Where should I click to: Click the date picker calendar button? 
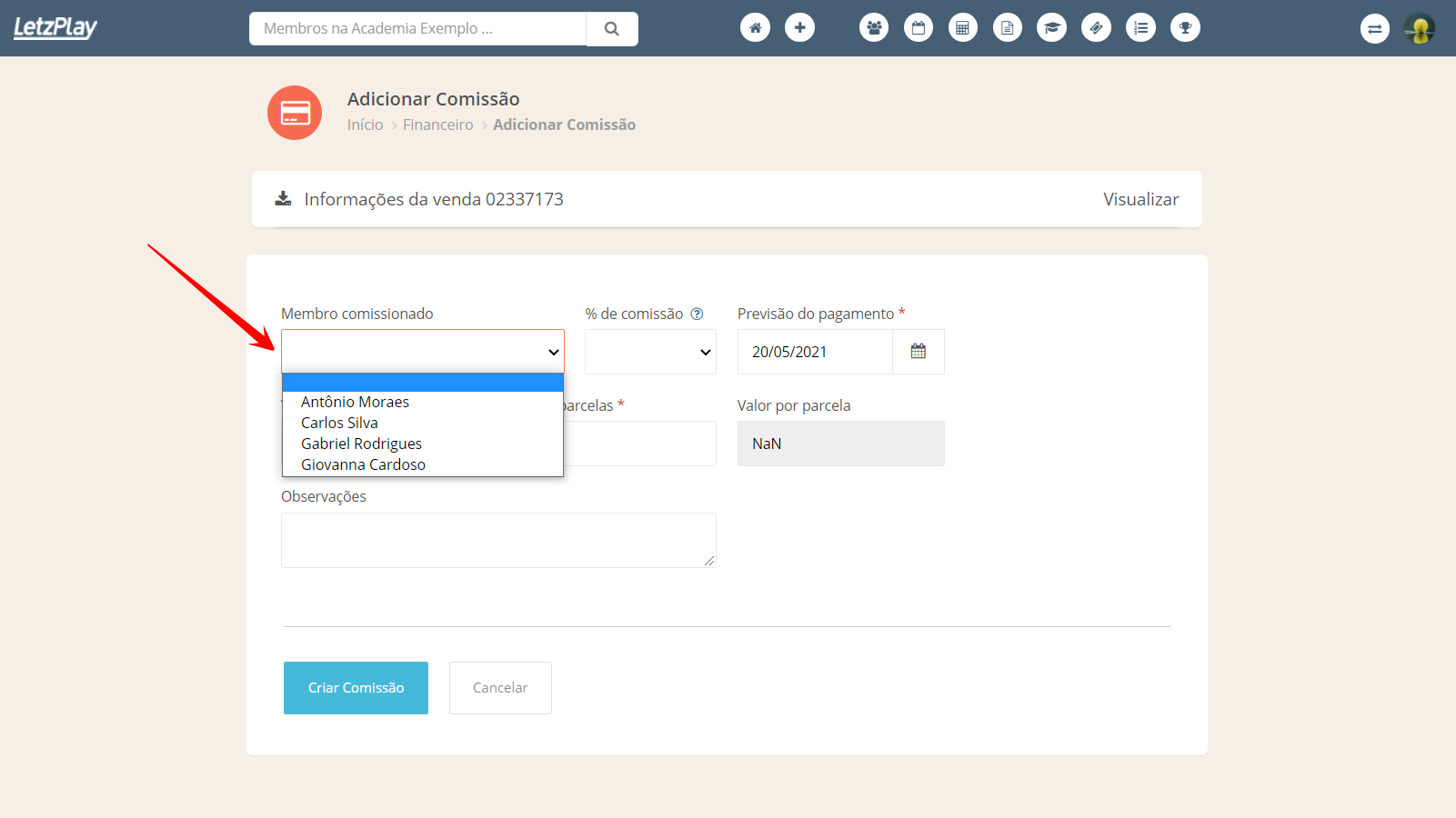(x=918, y=352)
